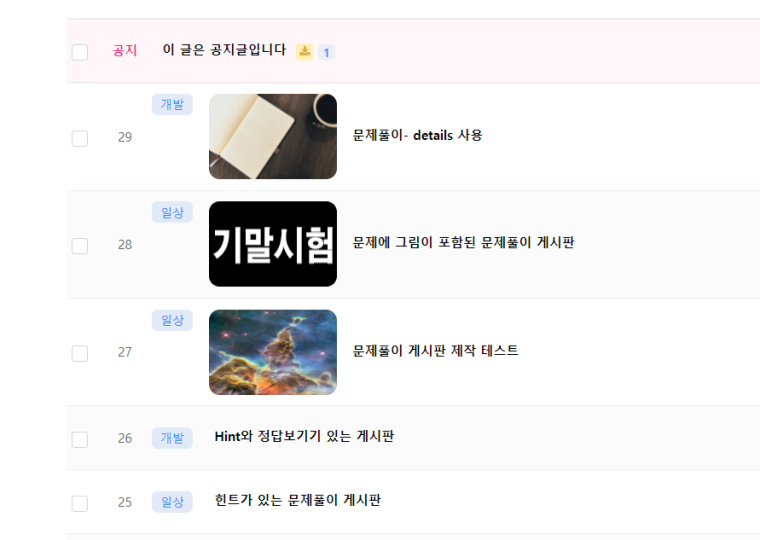Open post '문제풀이- details 사용'

(417, 135)
